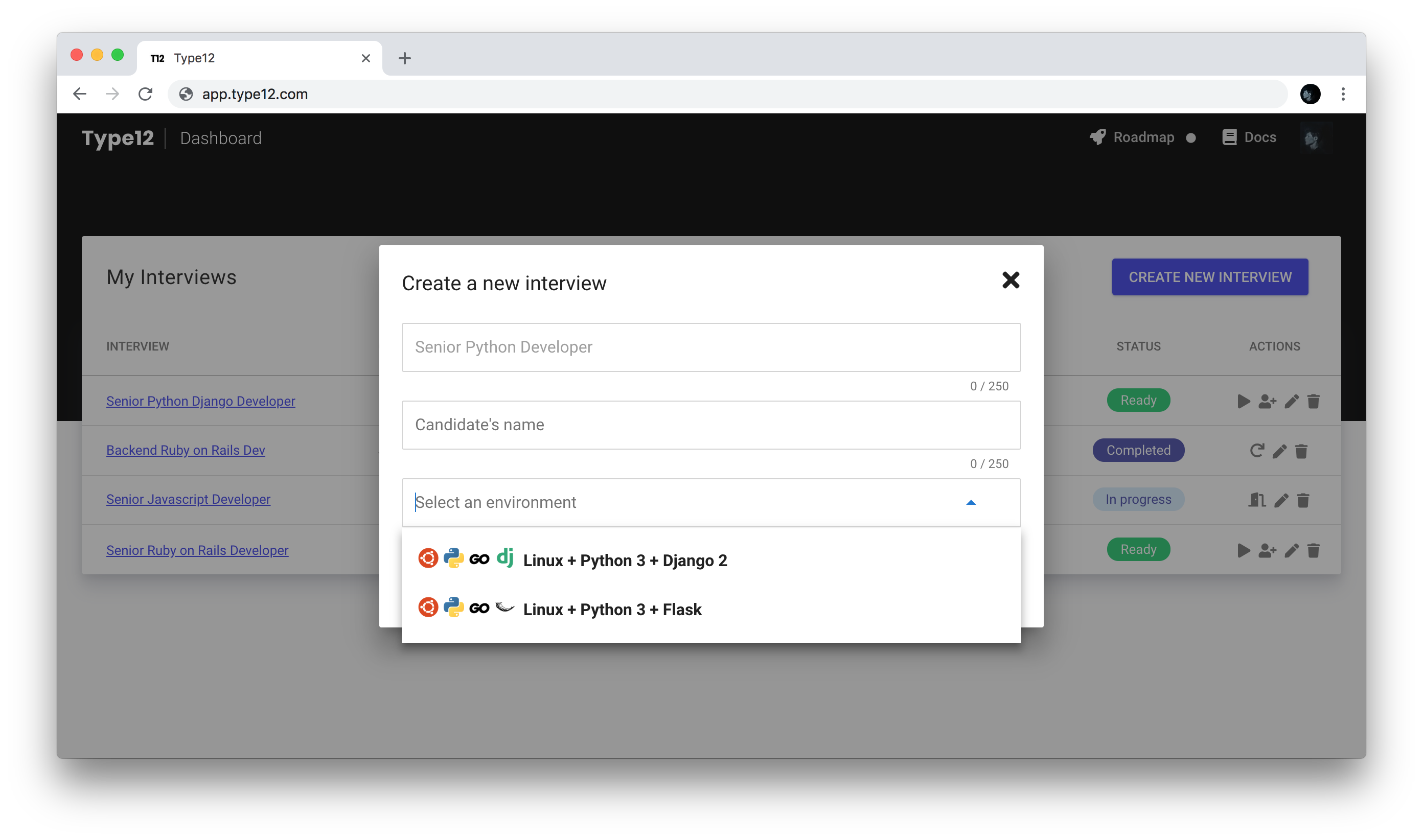Click the Roadmap rocket icon
The width and height of the screenshot is (1423, 840).
coord(1096,138)
